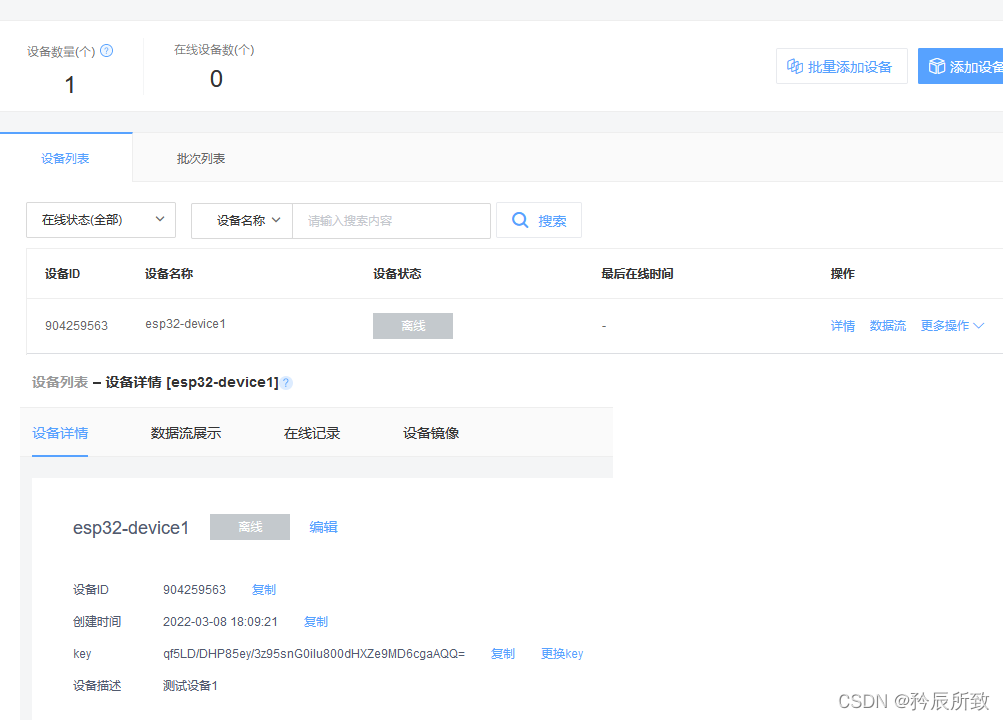The width and height of the screenshot is (1005, 720).
Task: Click 编辑 next to esp32-device1 title
Action: [x=323, y=526]
